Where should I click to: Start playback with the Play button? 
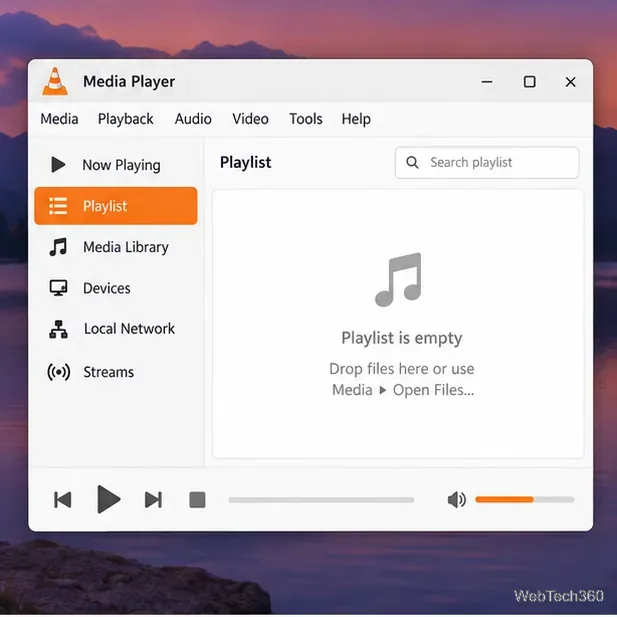coord(109,499)
